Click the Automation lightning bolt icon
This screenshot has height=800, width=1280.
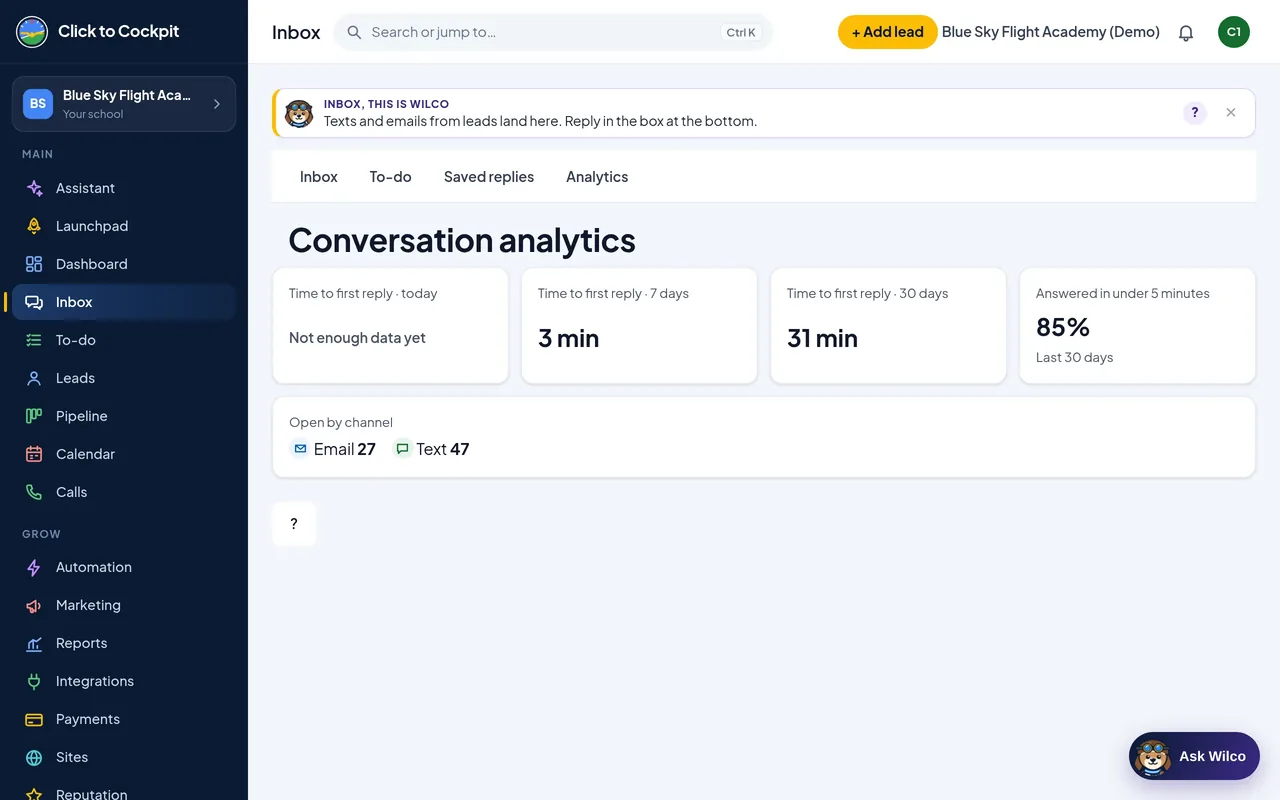34,567
